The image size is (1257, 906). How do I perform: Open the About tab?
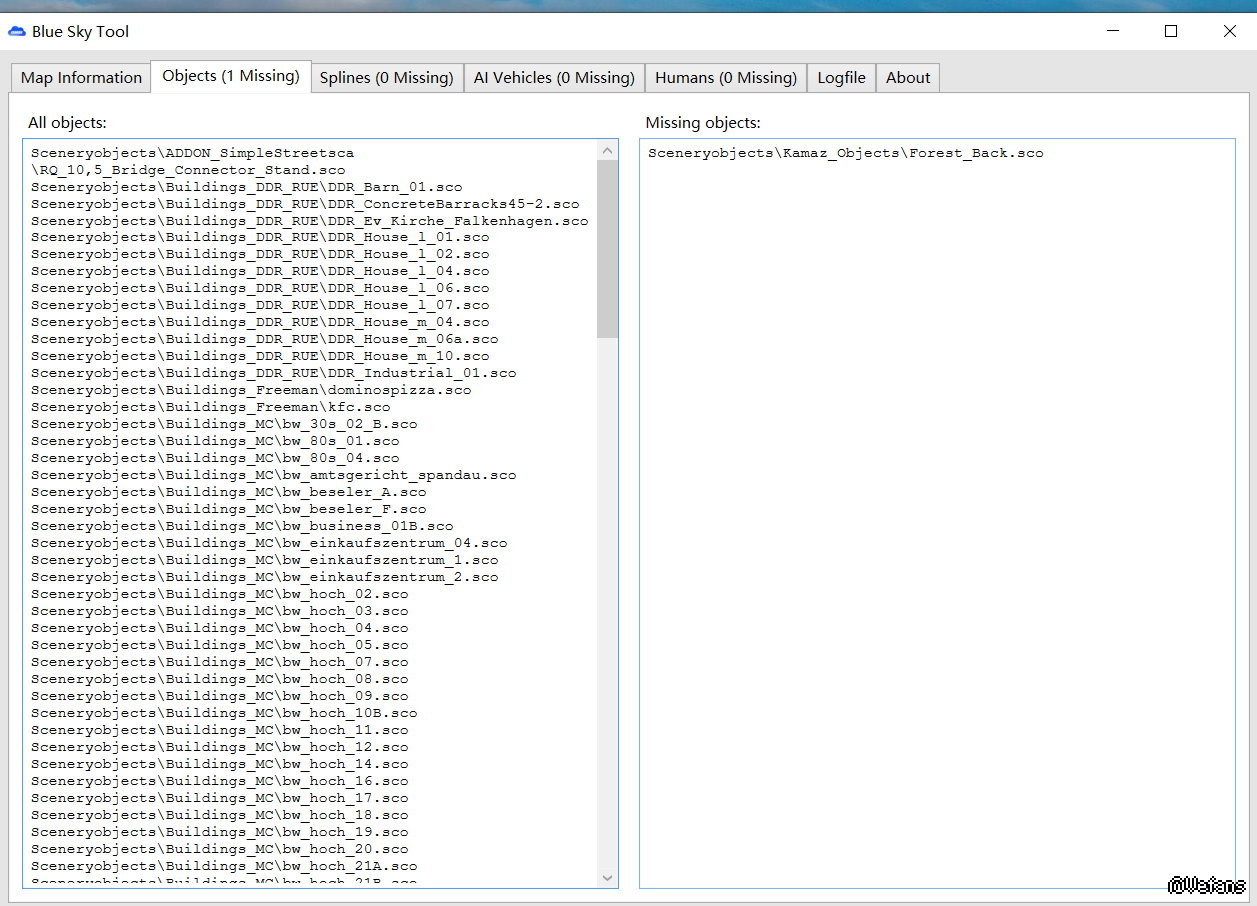[908, 78]
